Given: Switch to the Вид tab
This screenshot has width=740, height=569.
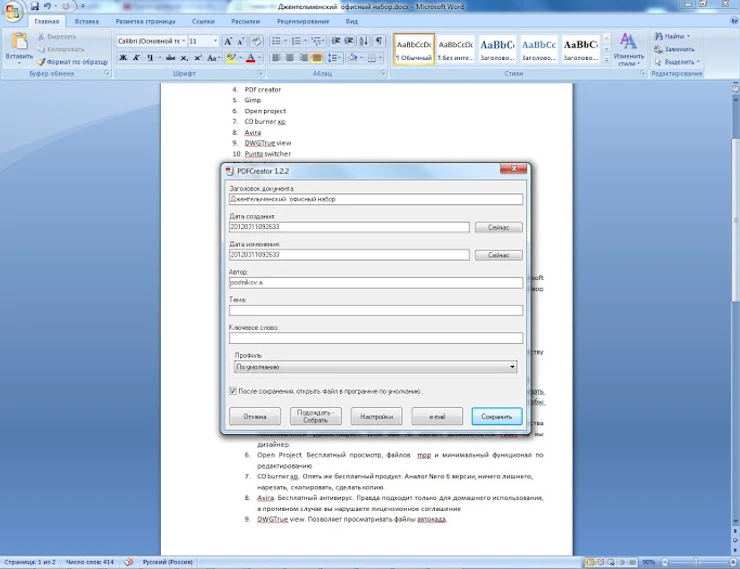Looking at the screenshot, I should [352, 21].
